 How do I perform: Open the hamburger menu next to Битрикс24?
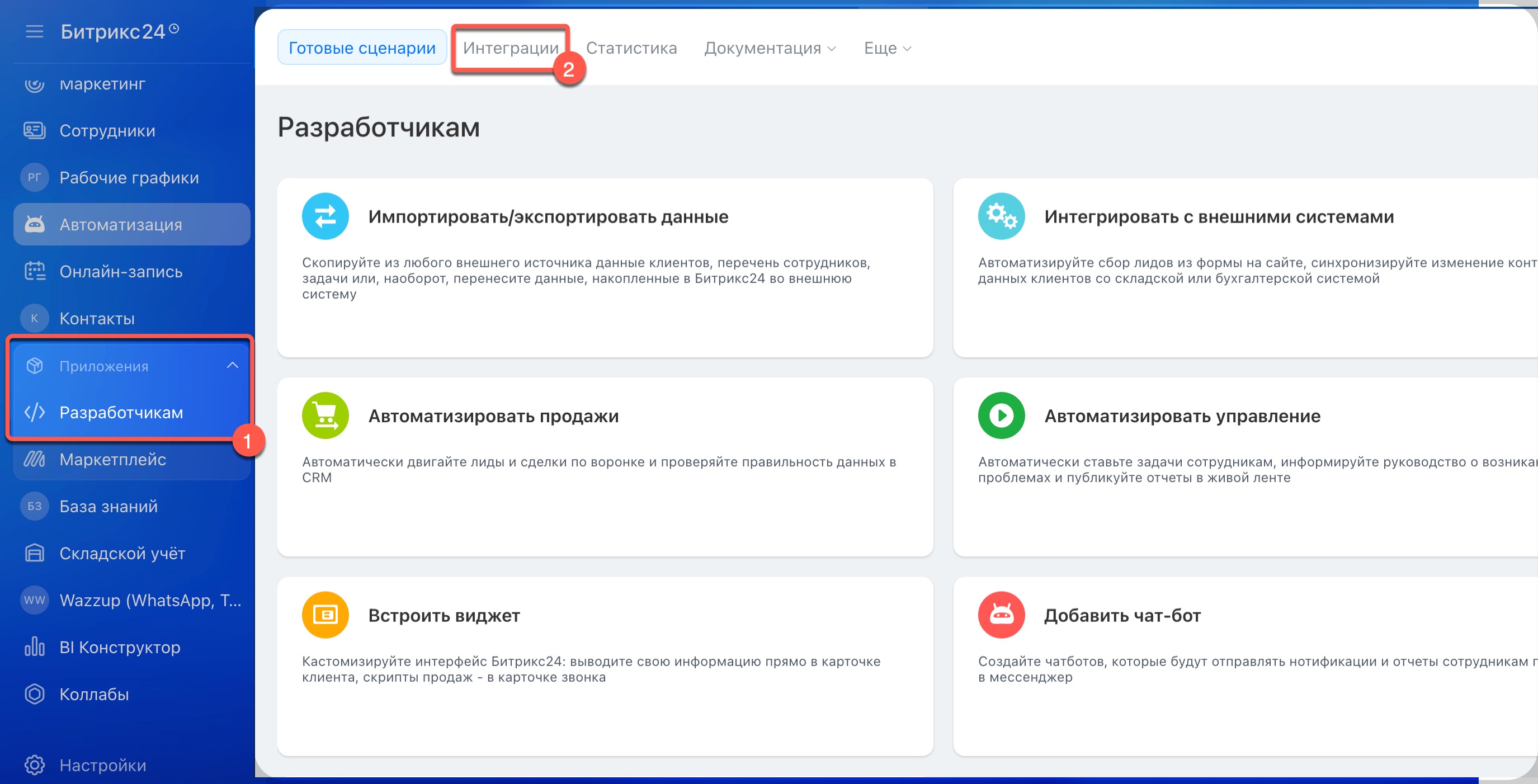point(35,31)
